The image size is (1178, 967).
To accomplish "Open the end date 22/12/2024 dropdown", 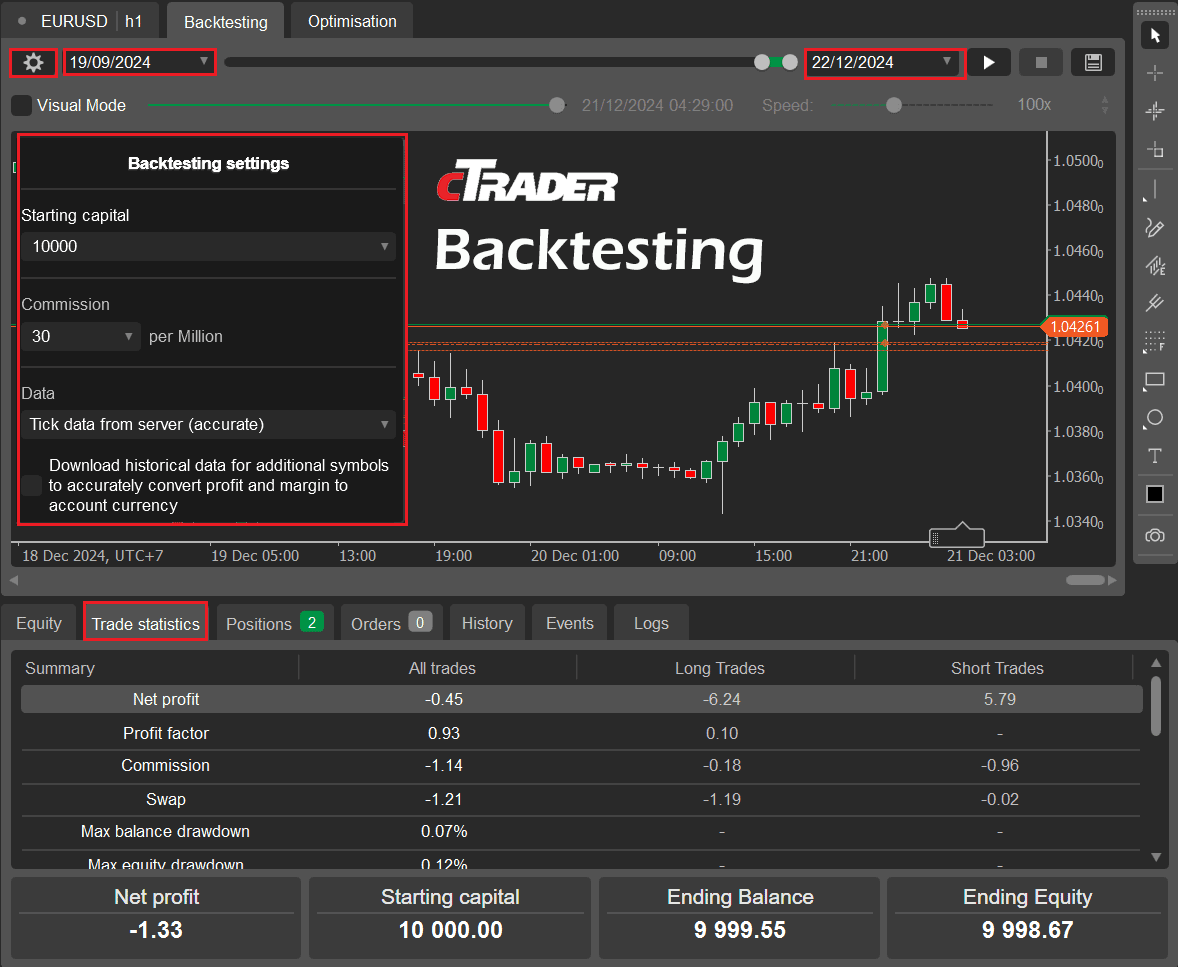I will tap(884, 62).
